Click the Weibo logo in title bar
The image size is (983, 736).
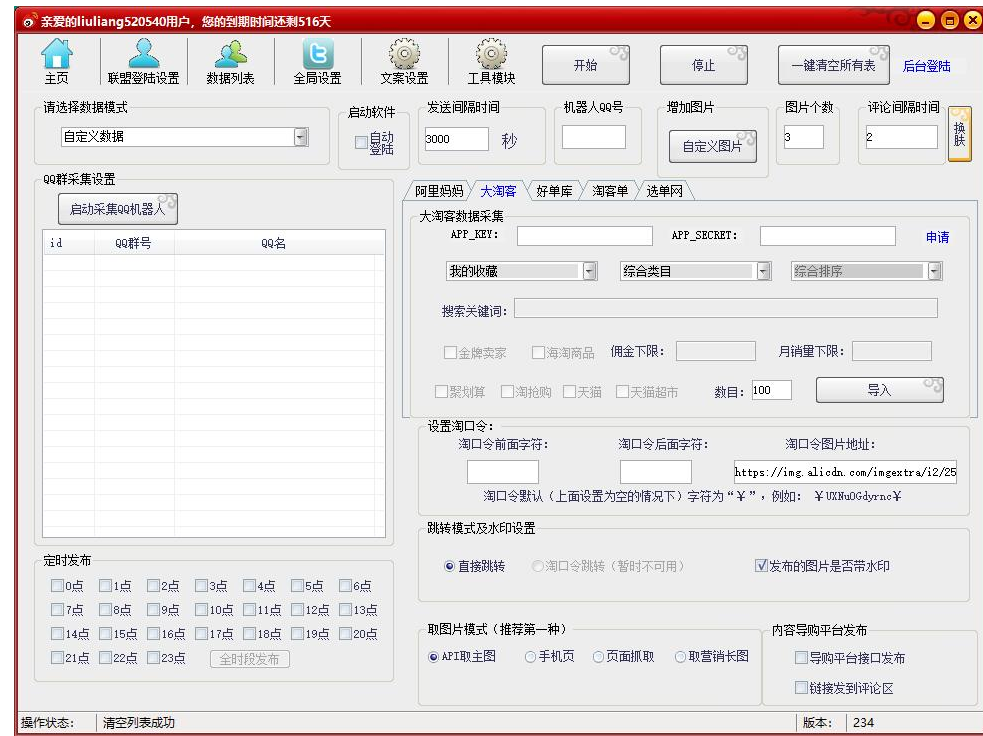click(x=29, y=22)
